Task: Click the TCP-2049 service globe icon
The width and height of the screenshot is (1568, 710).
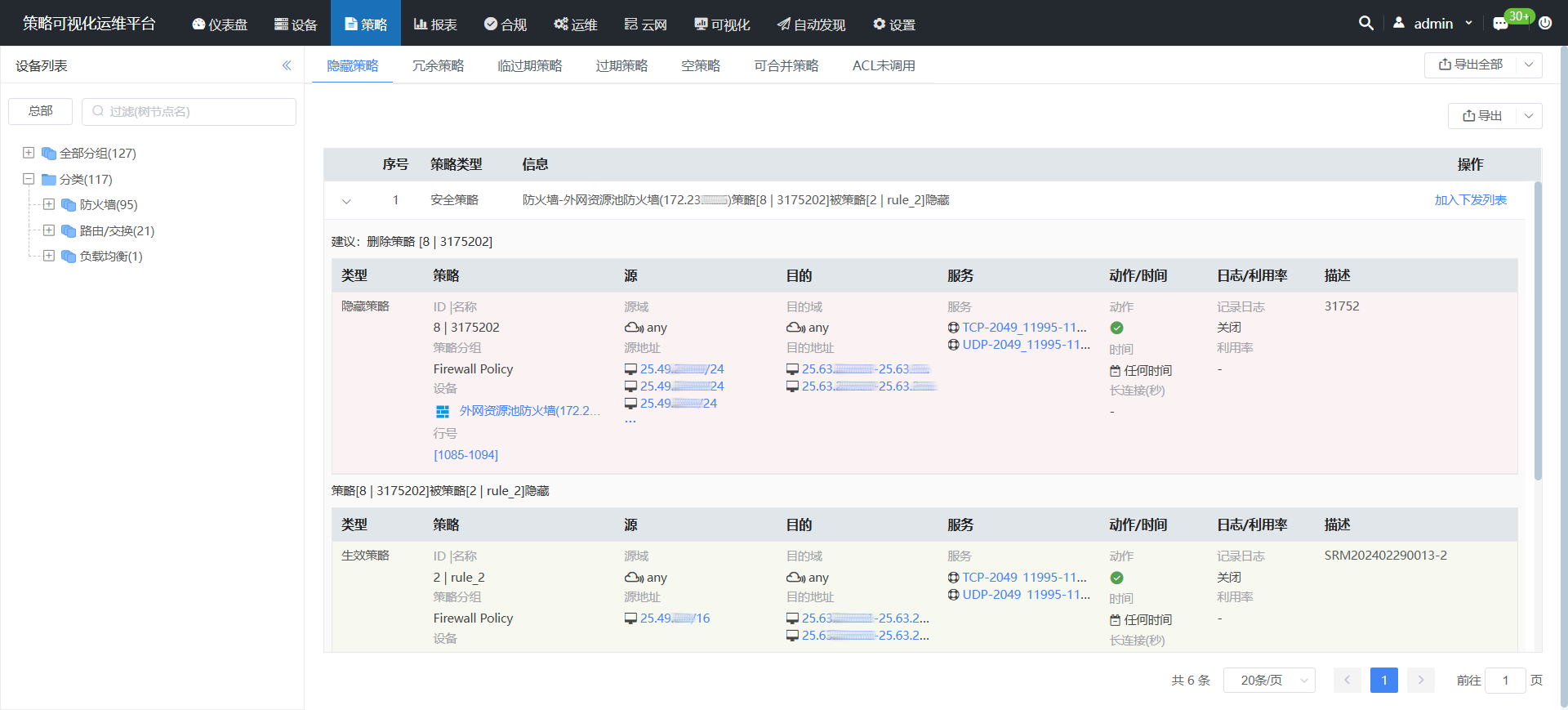Action: [953, 328]
